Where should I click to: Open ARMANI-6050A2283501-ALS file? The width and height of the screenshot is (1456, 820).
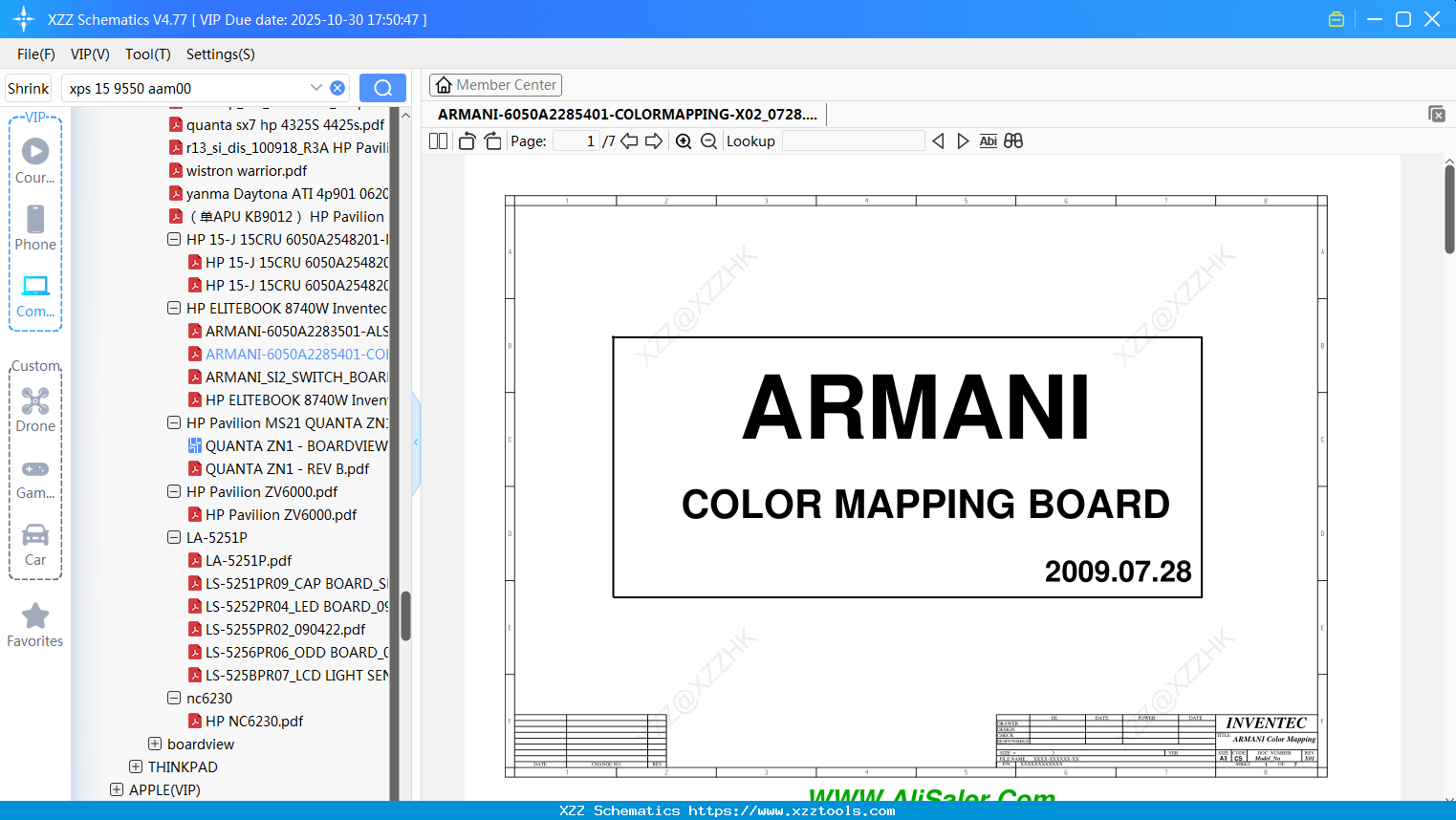(x=288, y=332)
